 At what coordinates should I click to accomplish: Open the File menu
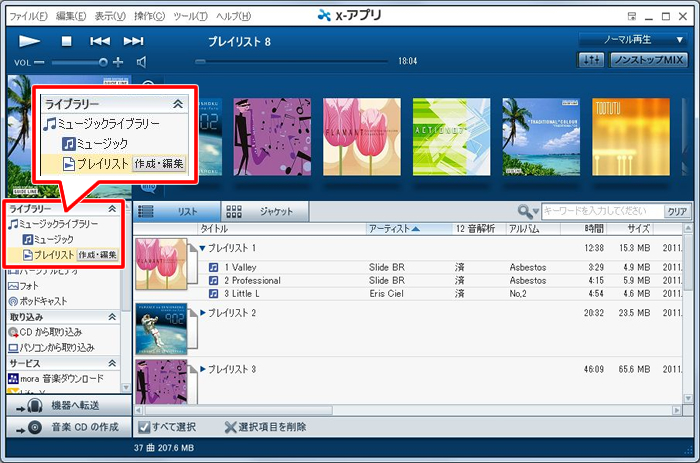point(28,17)
